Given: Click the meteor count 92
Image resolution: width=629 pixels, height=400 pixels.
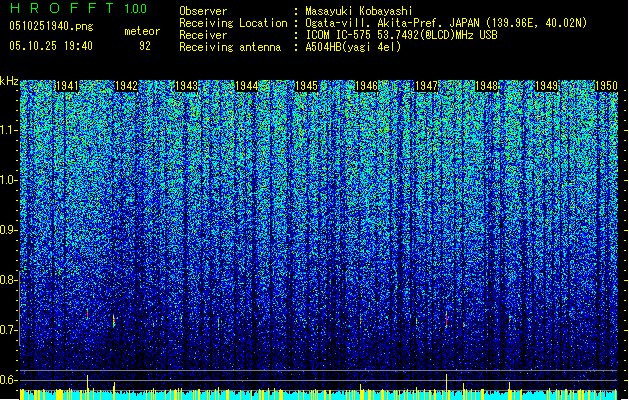Looking at the screenshot, I should [145, 46].
